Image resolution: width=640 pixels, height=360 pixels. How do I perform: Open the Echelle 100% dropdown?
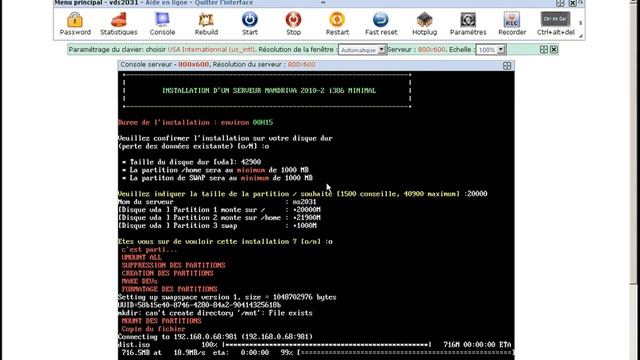(x=491, y=50)
